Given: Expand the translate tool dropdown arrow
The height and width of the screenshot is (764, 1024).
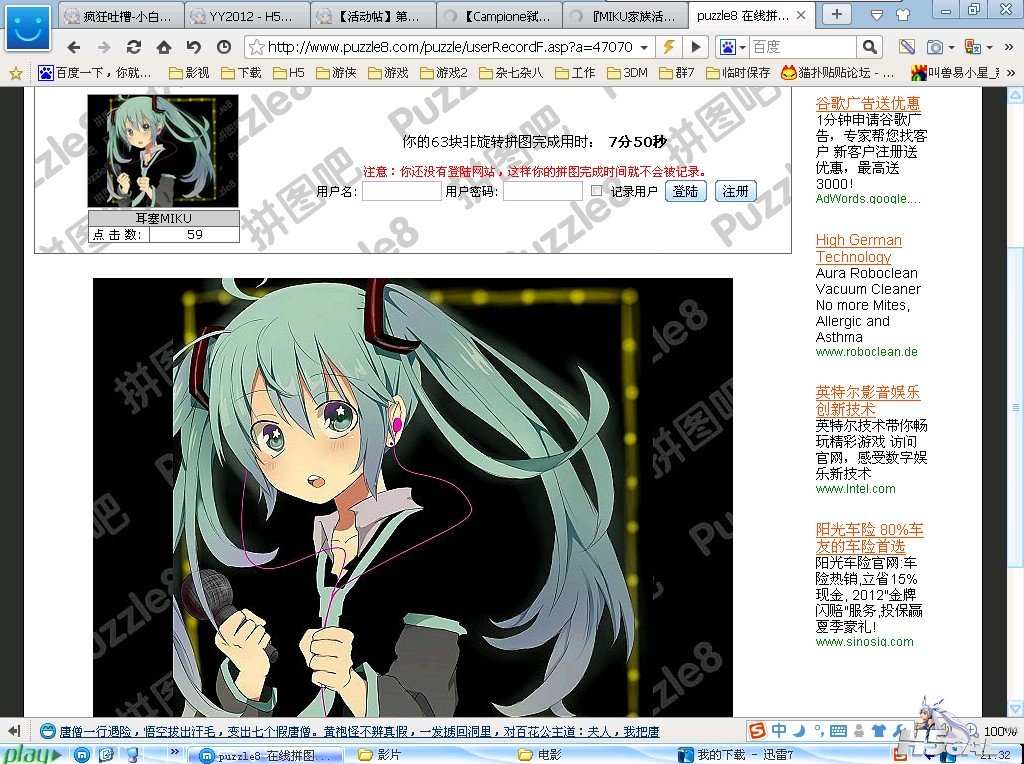Looking at the screenshot, I should click(989, 48).
